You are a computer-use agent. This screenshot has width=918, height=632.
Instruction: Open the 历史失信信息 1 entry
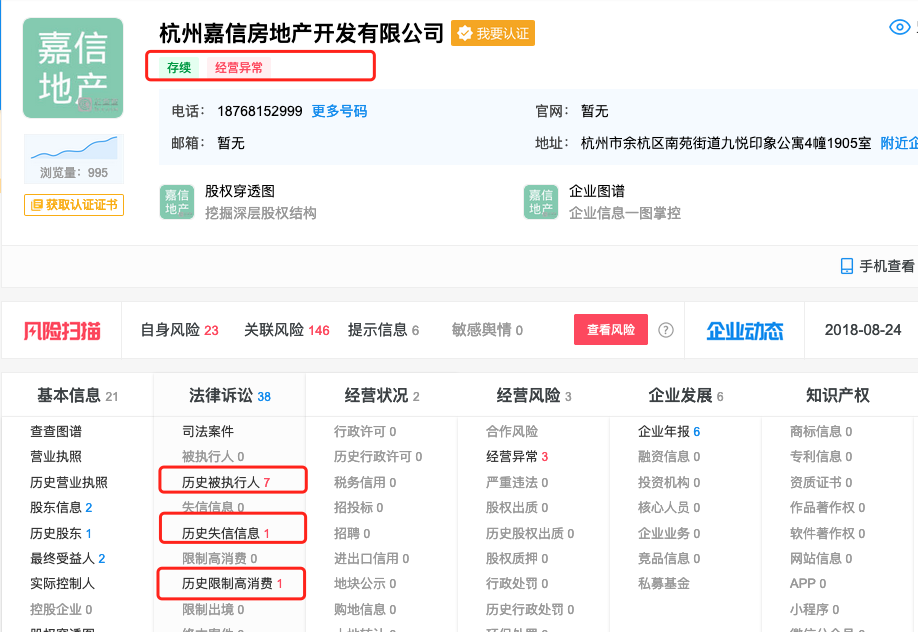pyautogui.click(x=226, y=534)
